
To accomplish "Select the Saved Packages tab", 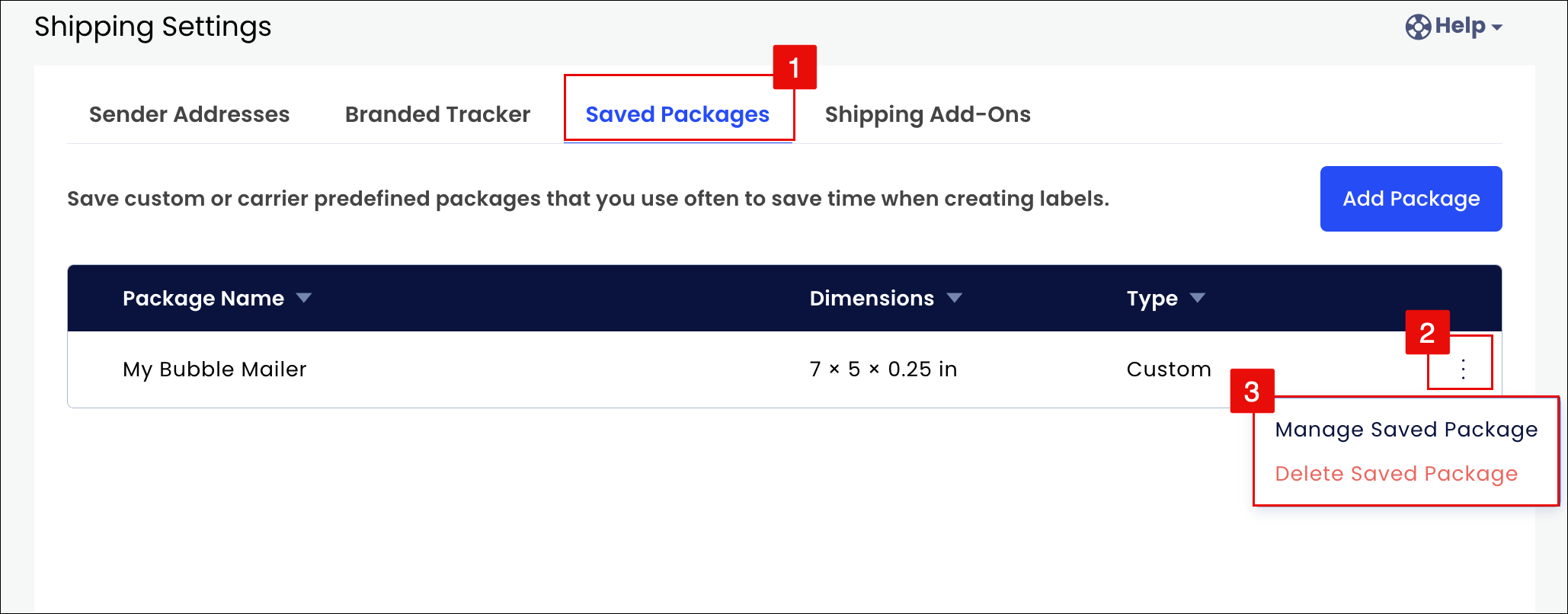I will click(x=677, y=114).
